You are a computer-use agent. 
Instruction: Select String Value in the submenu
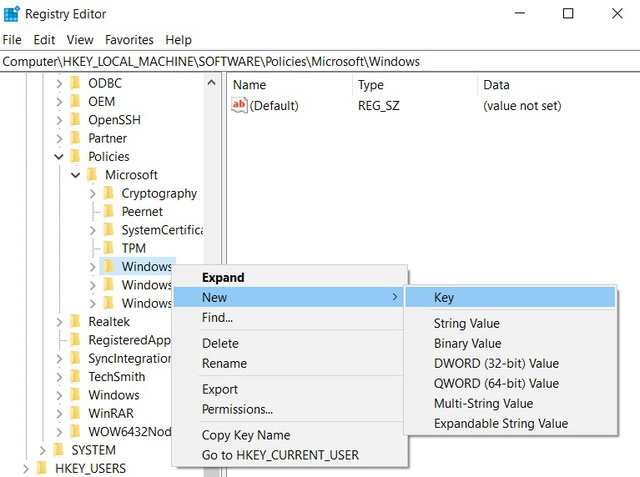pos(510,323)
